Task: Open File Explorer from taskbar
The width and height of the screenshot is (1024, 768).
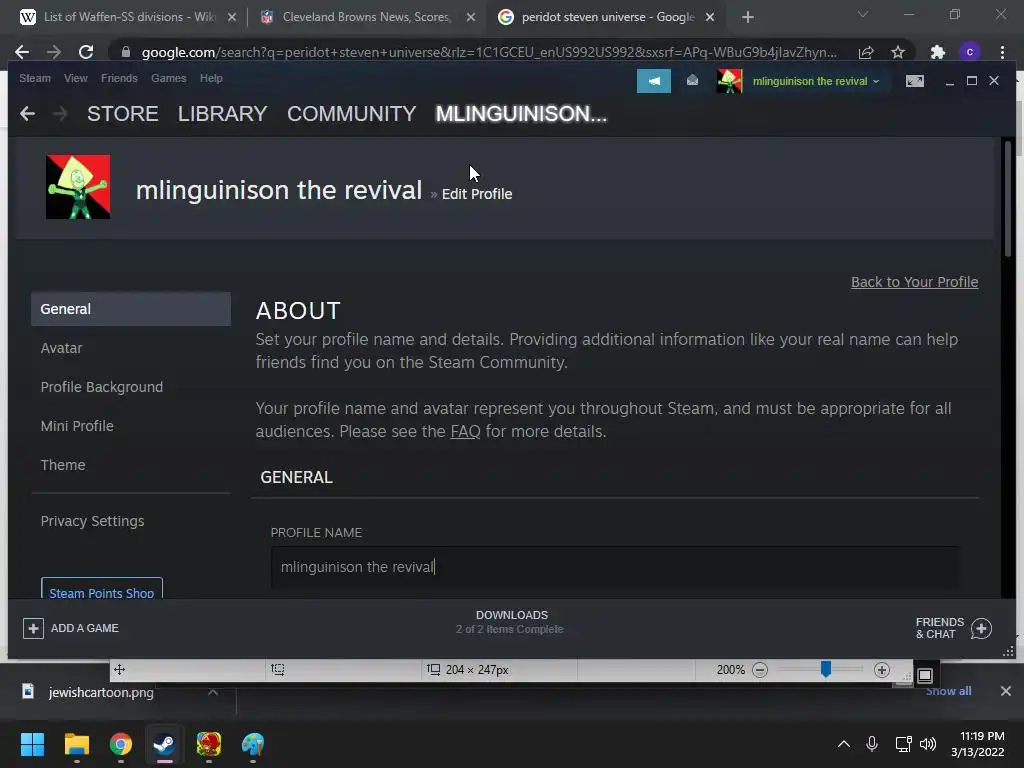Action: [x=76, y=744]
